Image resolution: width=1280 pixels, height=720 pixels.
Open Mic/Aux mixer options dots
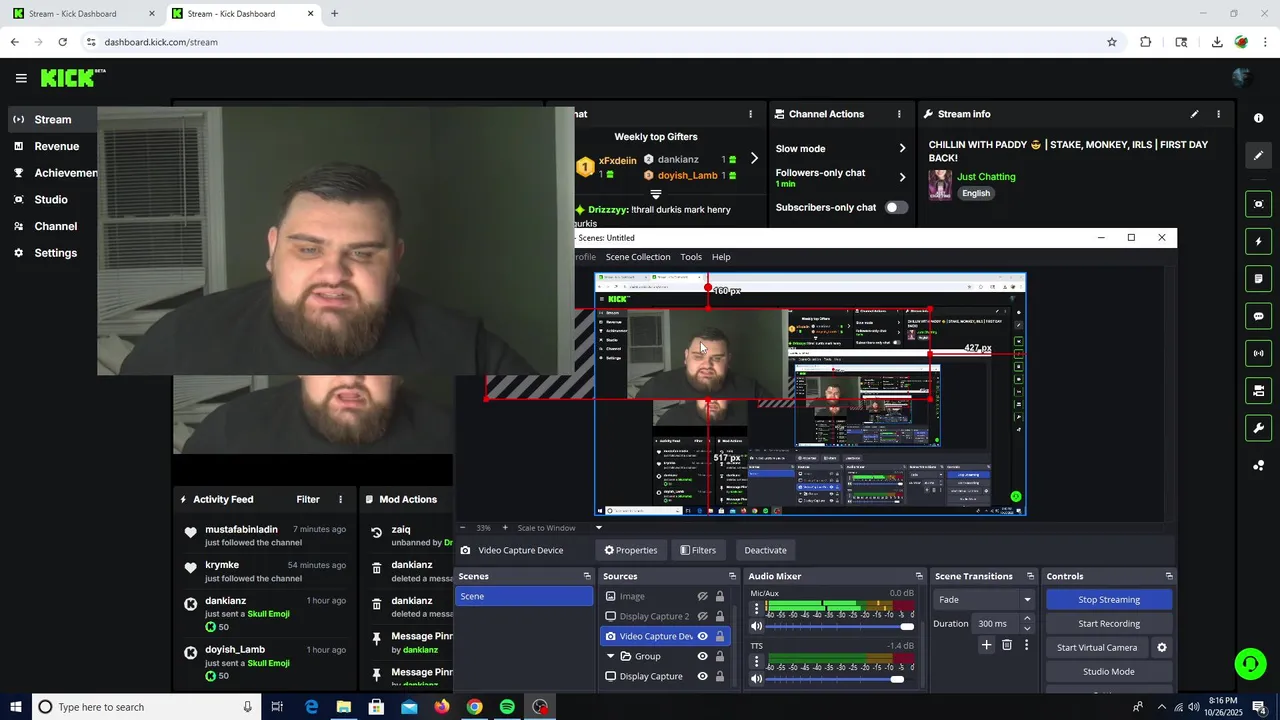click(756, 608)
